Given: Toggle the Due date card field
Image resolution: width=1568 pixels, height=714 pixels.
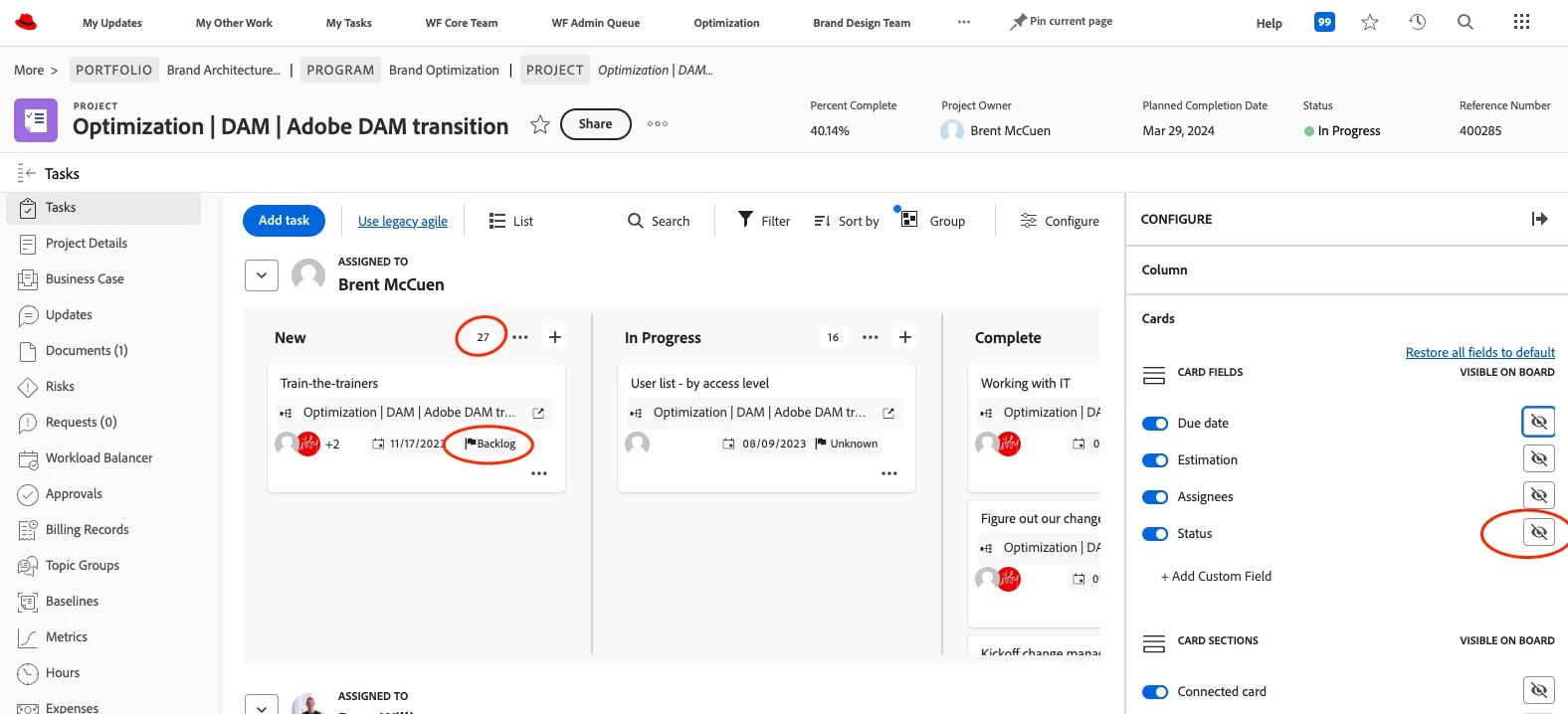Looking at the screenshot, I should pos(1155,424).
